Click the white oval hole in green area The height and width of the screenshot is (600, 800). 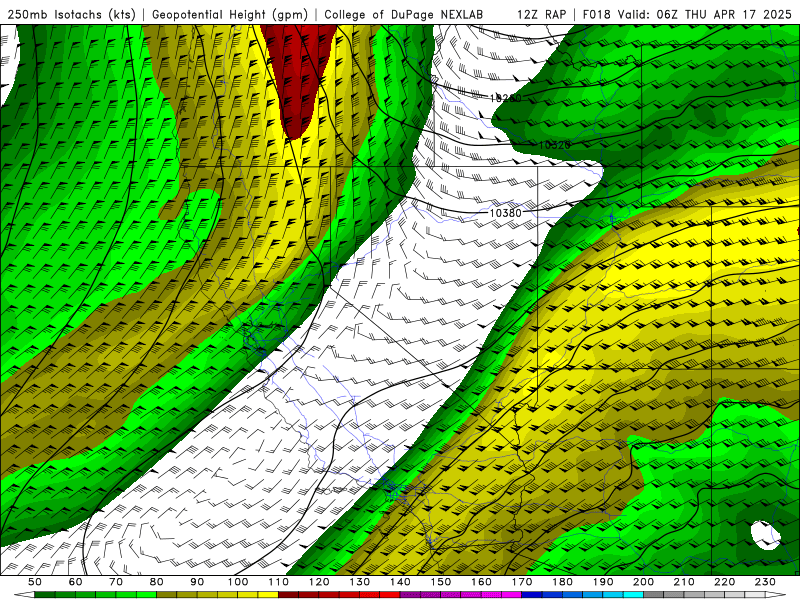pyautogui.click(x=766, y=535)
